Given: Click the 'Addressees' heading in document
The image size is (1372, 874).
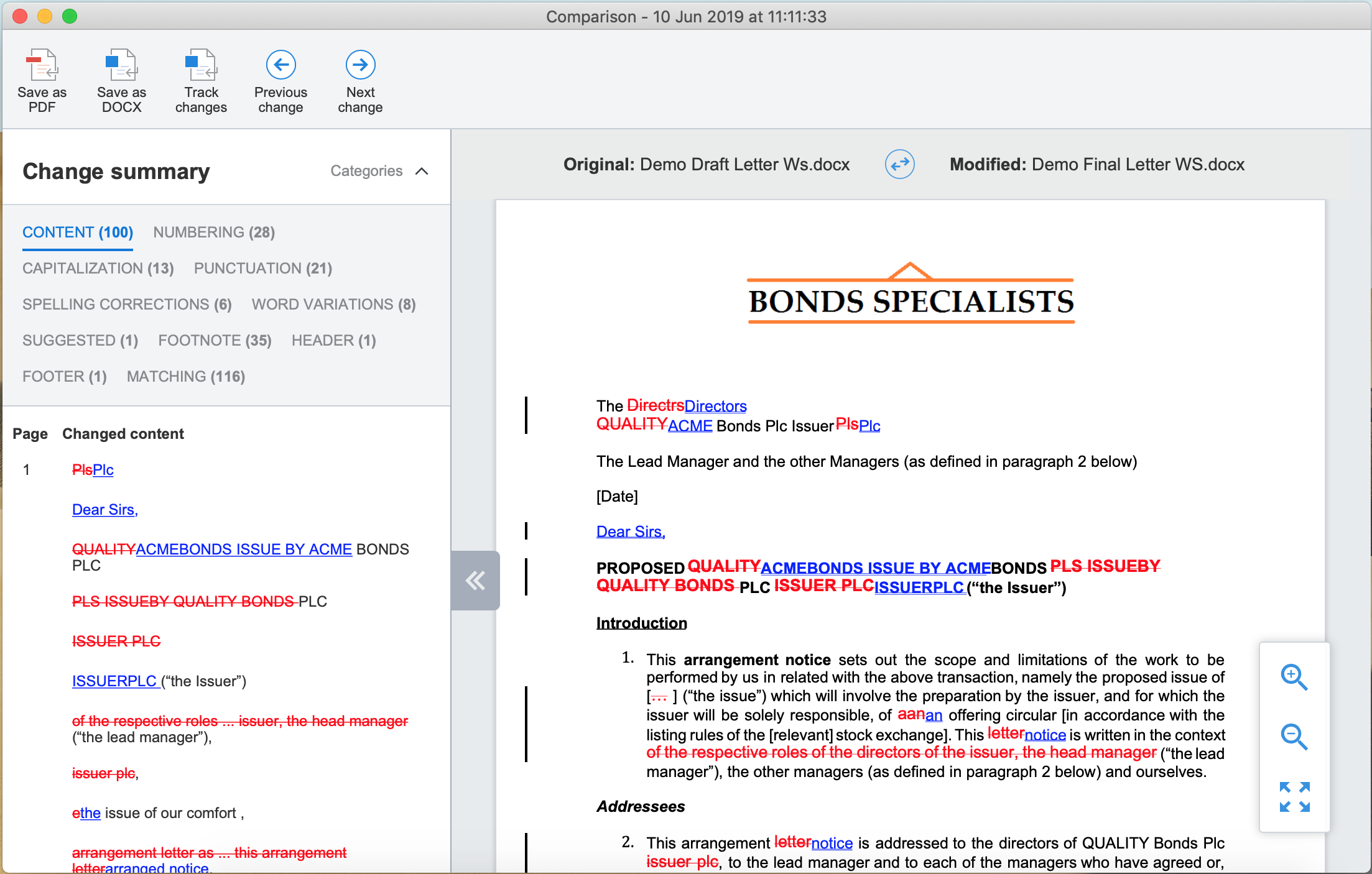Looking at the screenshot, I should (x=641, y=806).
